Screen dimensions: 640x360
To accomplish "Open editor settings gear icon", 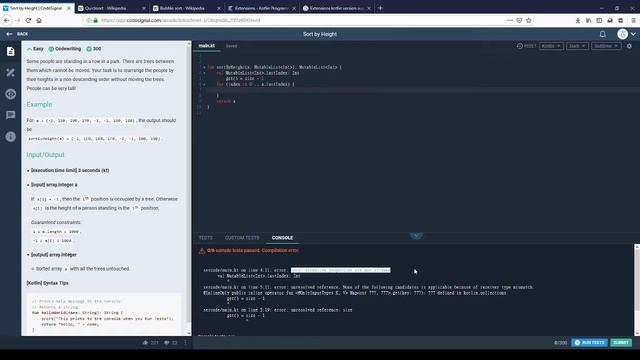I will point(629,46).
